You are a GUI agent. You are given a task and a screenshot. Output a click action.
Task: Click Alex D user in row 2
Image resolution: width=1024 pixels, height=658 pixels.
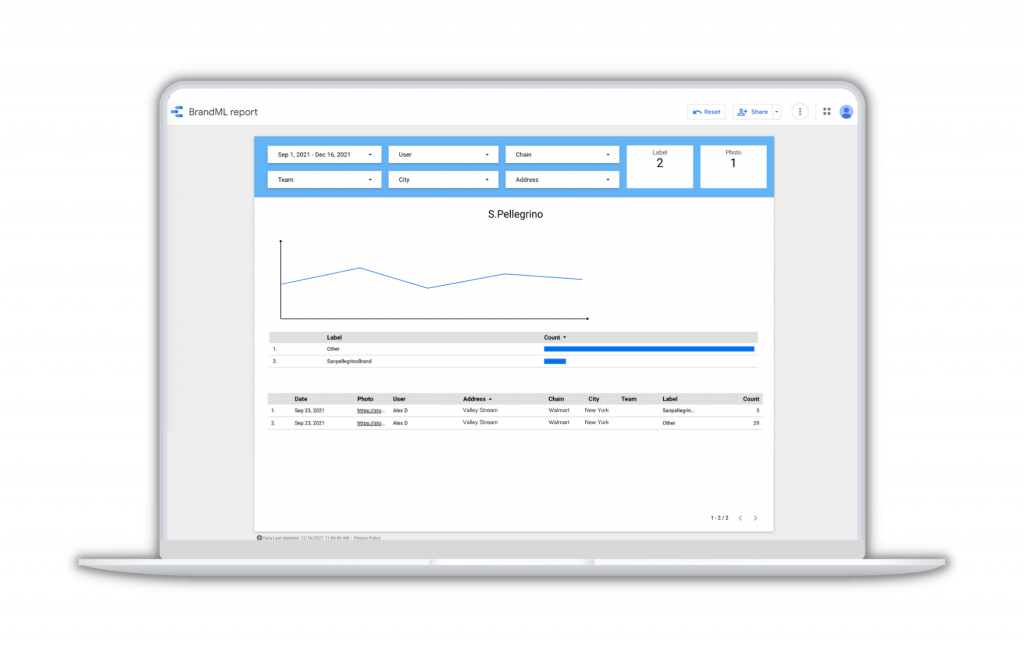400,423
